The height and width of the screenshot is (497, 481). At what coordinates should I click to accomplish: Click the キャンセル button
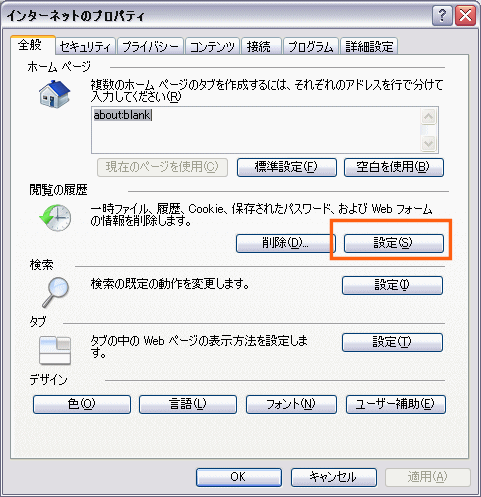pos(334,477)
